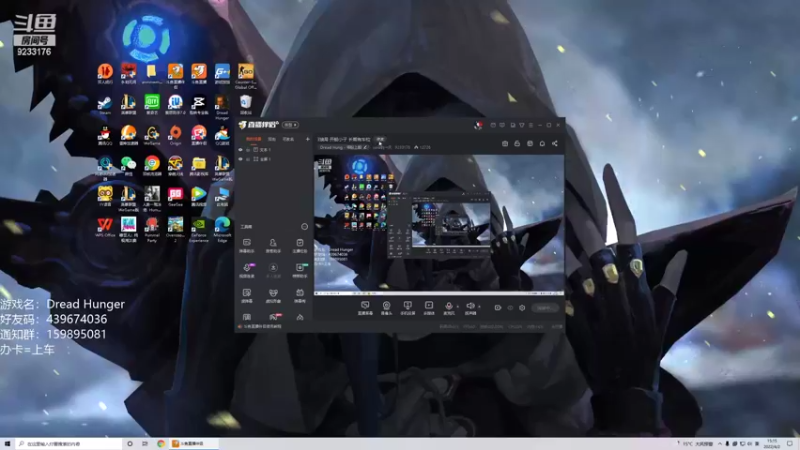Open the WPS Office desktop shortcut
Viewport: 800px width, 450px height.
[105, 227]
